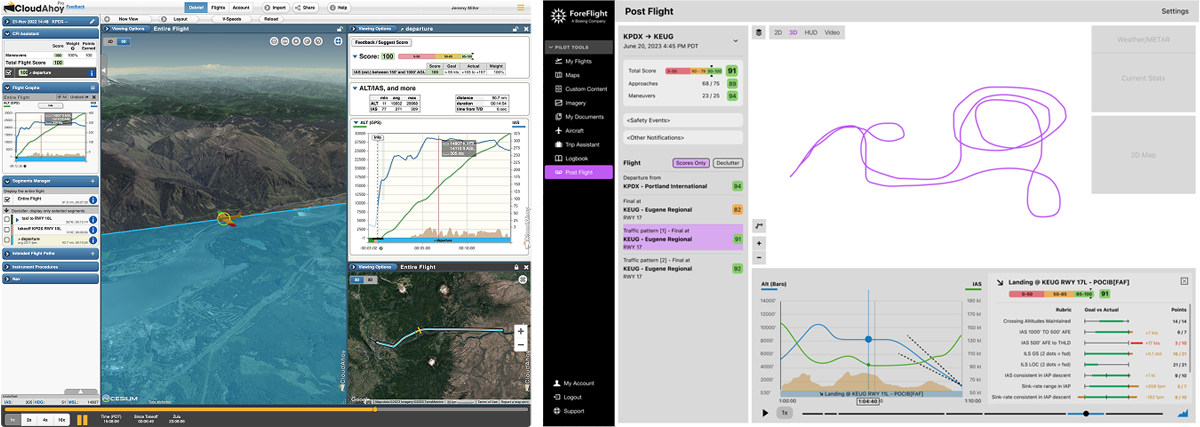This screenshot has width=1200, height=427.
Task: Click the CloudAhoy Share button
Action: pyautogui.click(x=307, y=7)
